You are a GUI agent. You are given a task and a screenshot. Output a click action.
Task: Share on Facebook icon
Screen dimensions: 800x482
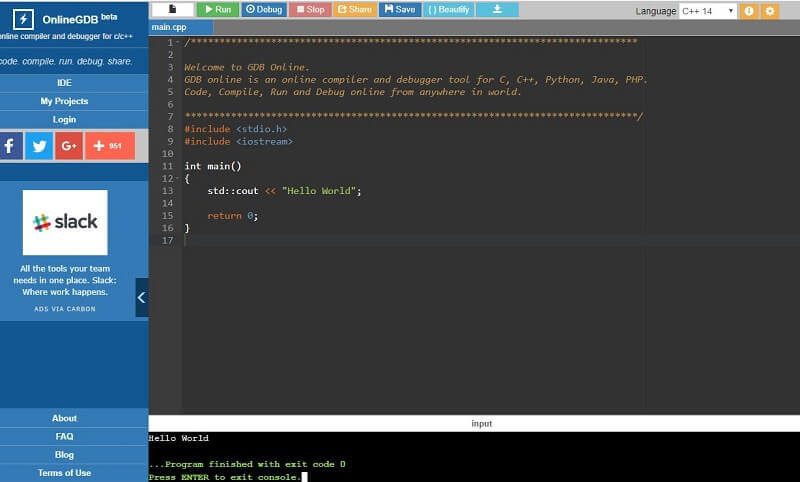tap(10, 146)
